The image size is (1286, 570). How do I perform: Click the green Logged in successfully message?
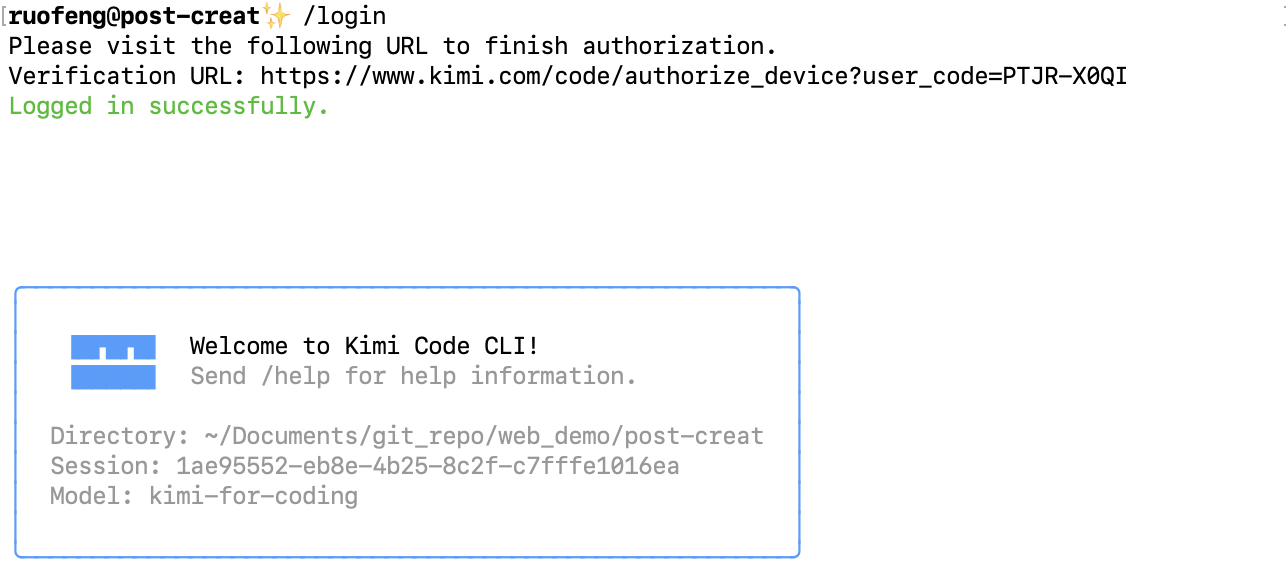pos(169,107)
